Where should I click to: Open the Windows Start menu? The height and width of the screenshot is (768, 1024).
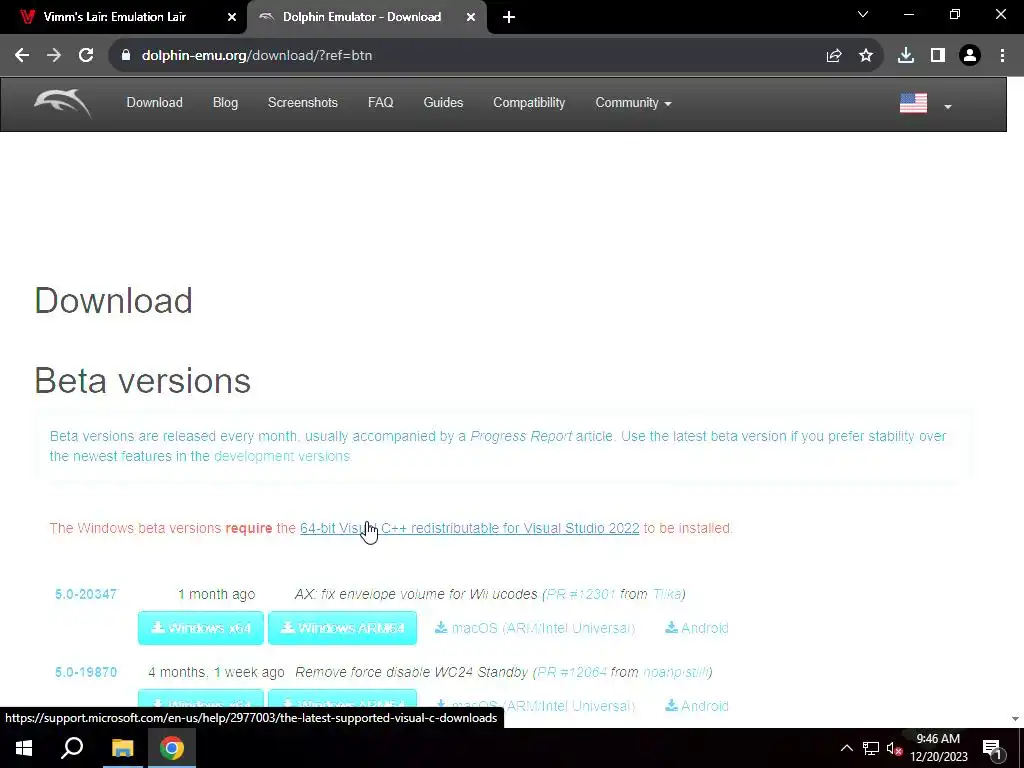24,748
